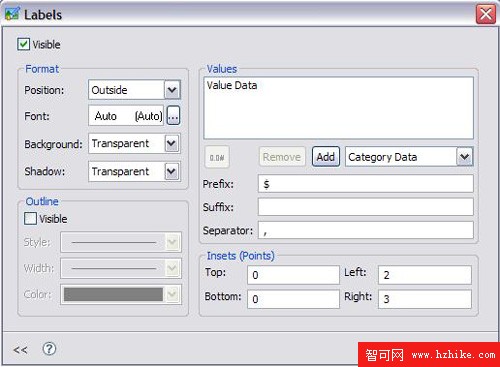Click the Separator input field
The height and width of the screenshot is (367, 500).
(365, 230)
